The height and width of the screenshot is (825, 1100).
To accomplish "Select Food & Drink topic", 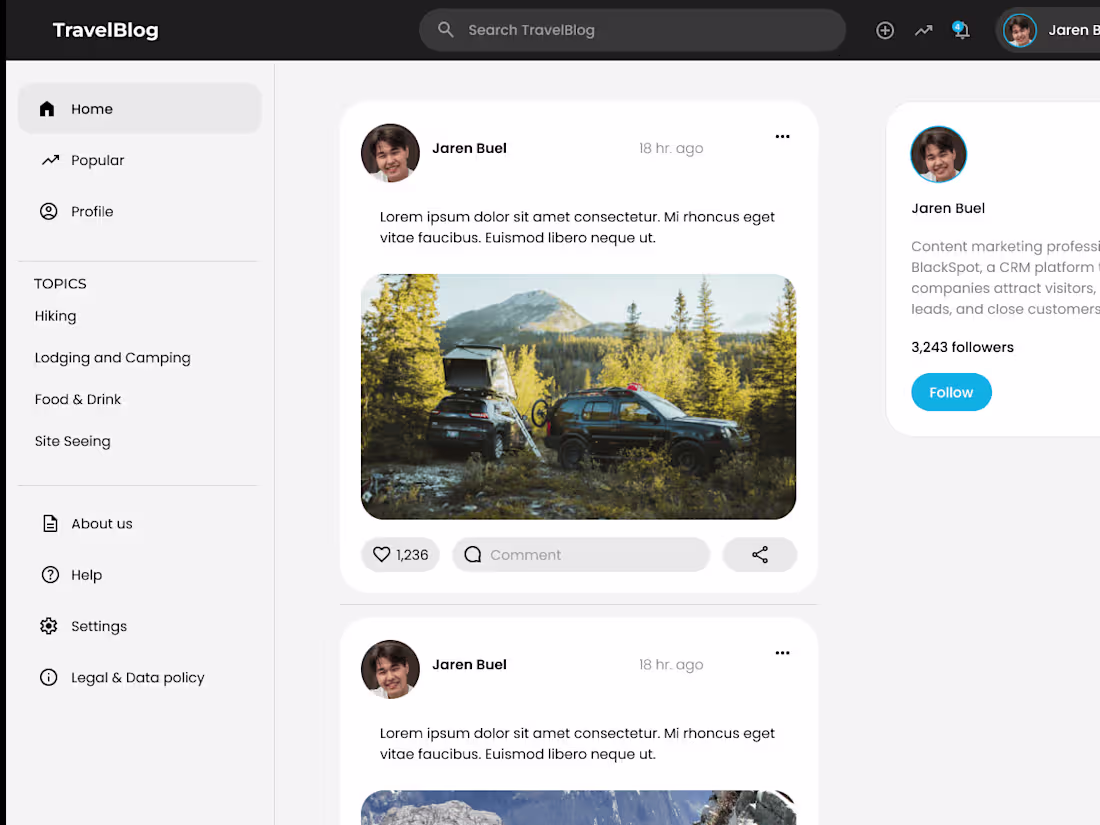I will click(x=78, y=399).
